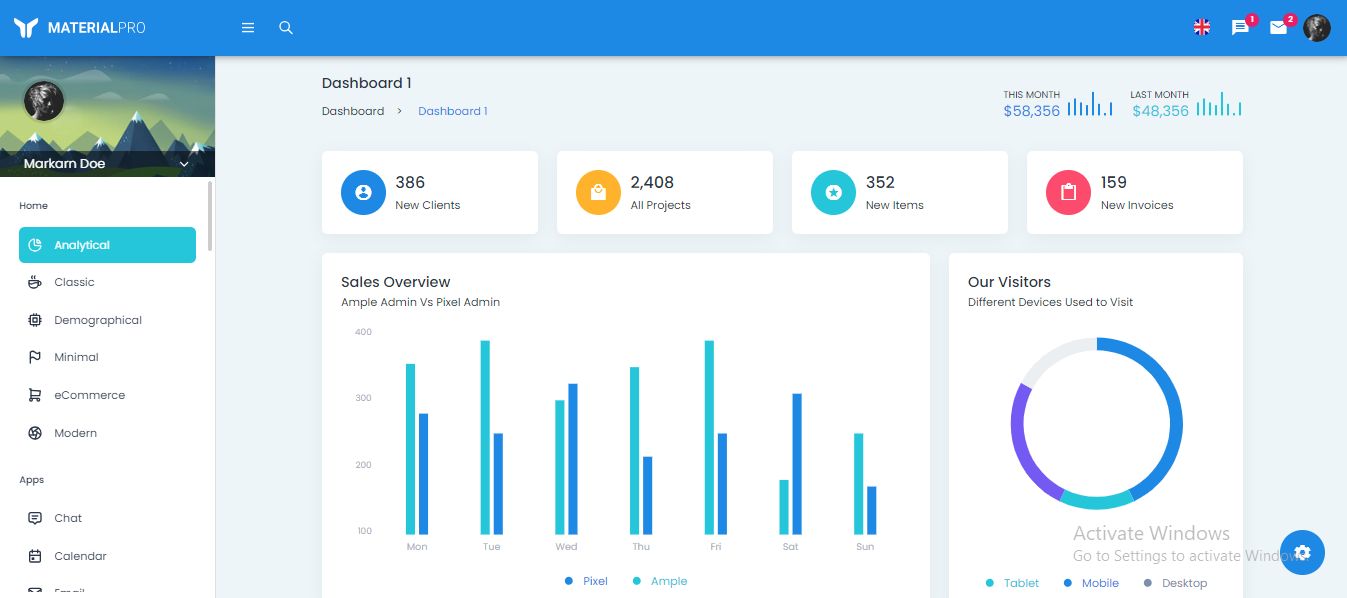Toggle the Desktop legend in visitors chart
Viewport: 1347px width, 598px height.
click(1175, 583)
